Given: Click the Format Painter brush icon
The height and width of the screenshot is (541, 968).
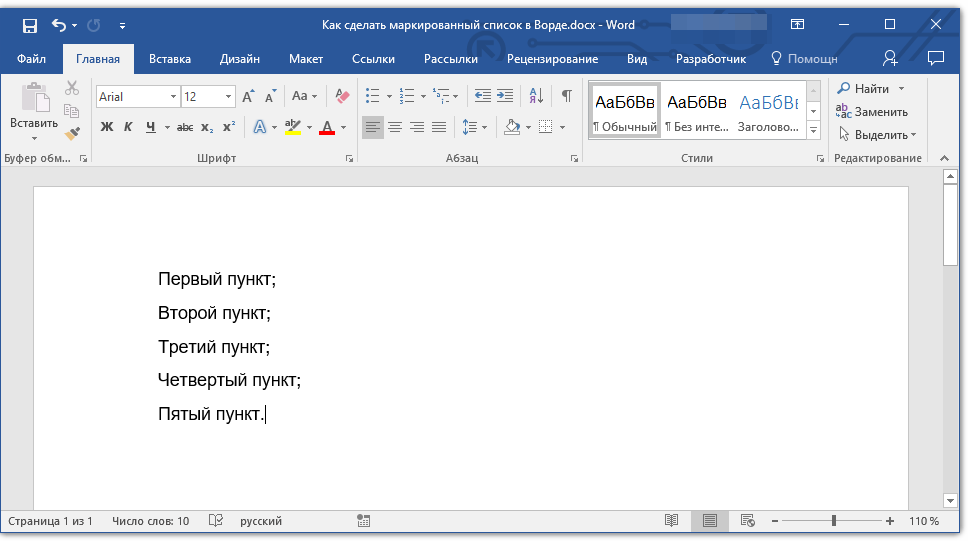Looking at the screenshot, I should pos(72,133).
